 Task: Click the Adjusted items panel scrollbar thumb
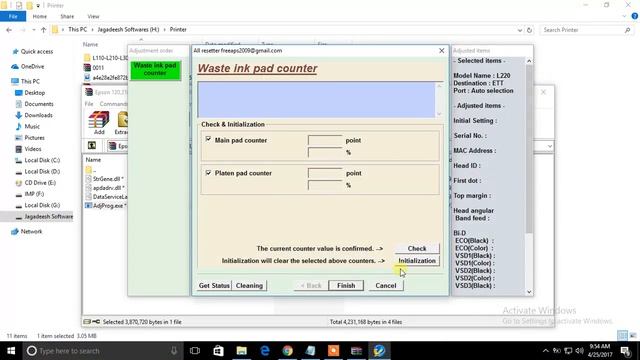[529, 149]
